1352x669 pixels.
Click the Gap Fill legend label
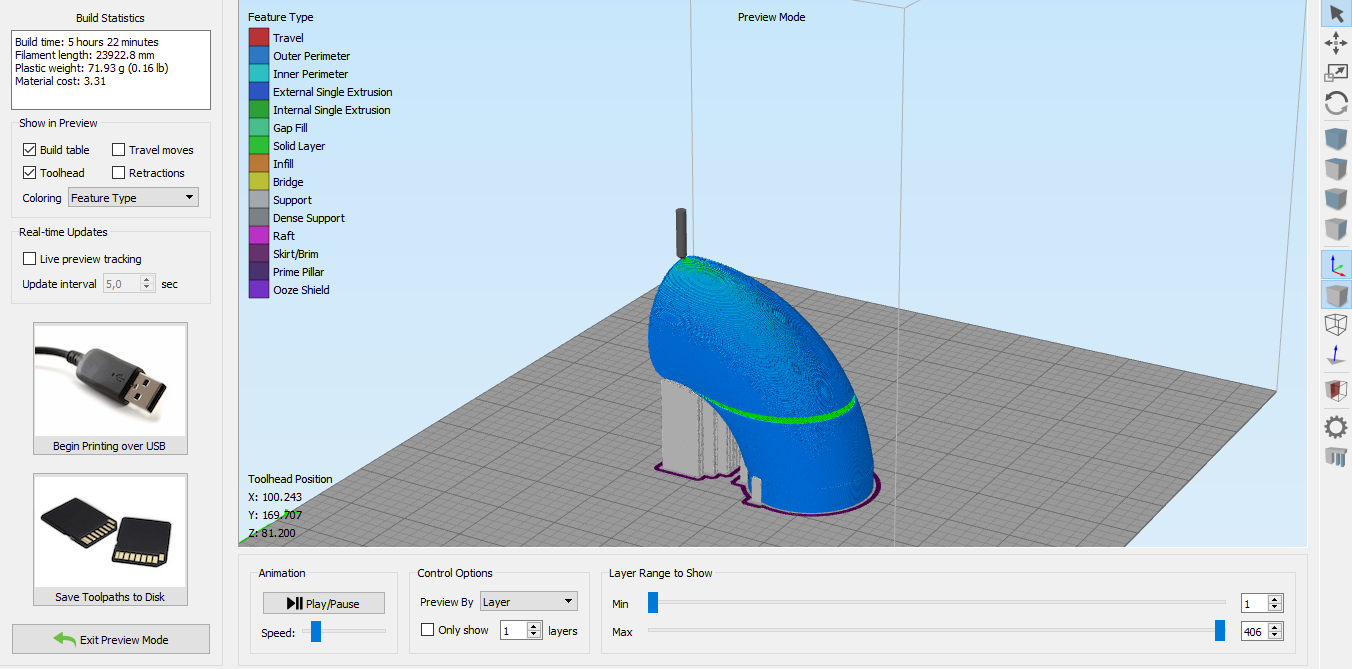tap(290, 128)
